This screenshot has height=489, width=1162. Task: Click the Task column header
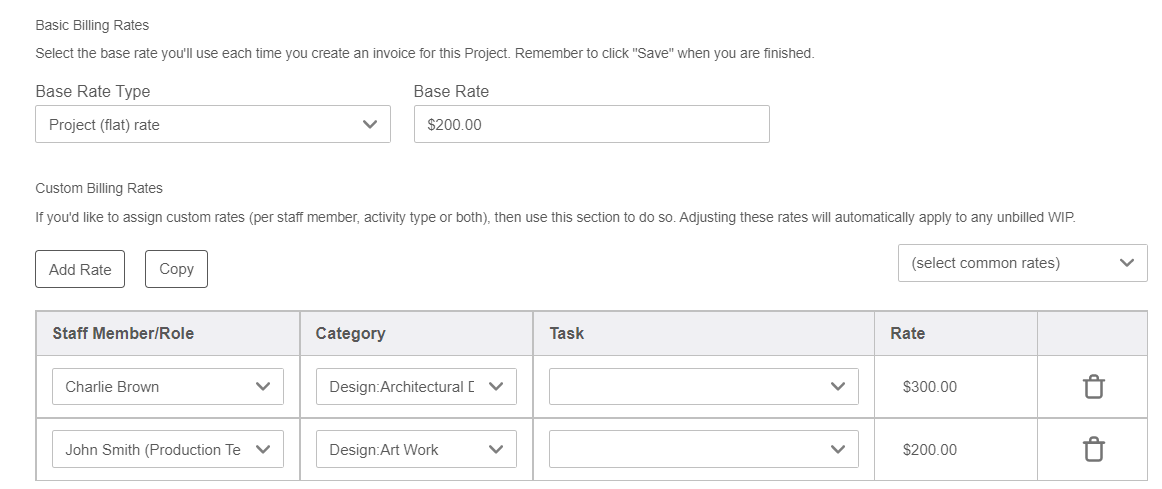click(567, 333)
